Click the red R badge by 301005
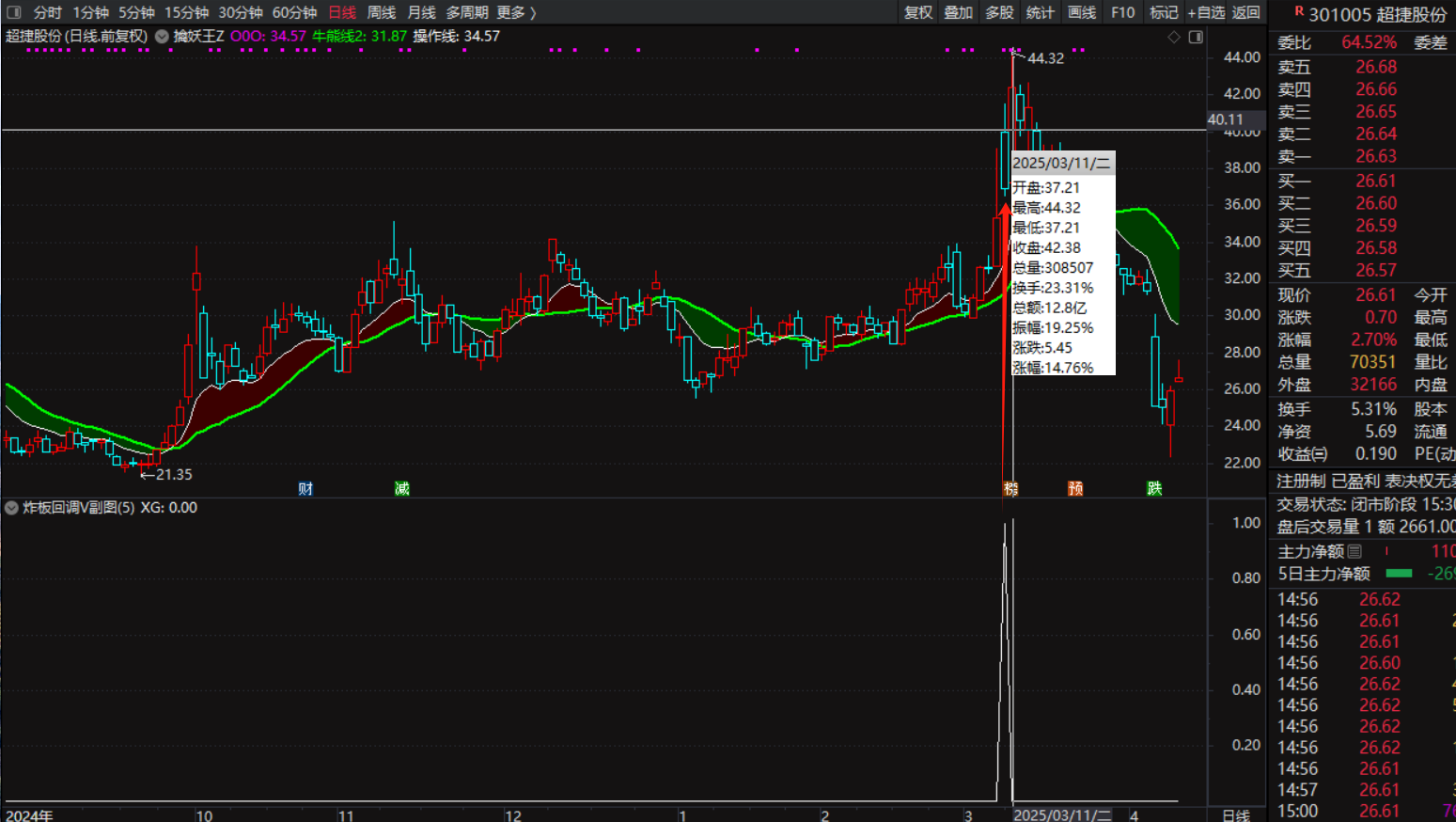Screen dimensions: 1456x822 pyautogui.click(x=1299, y=11)
